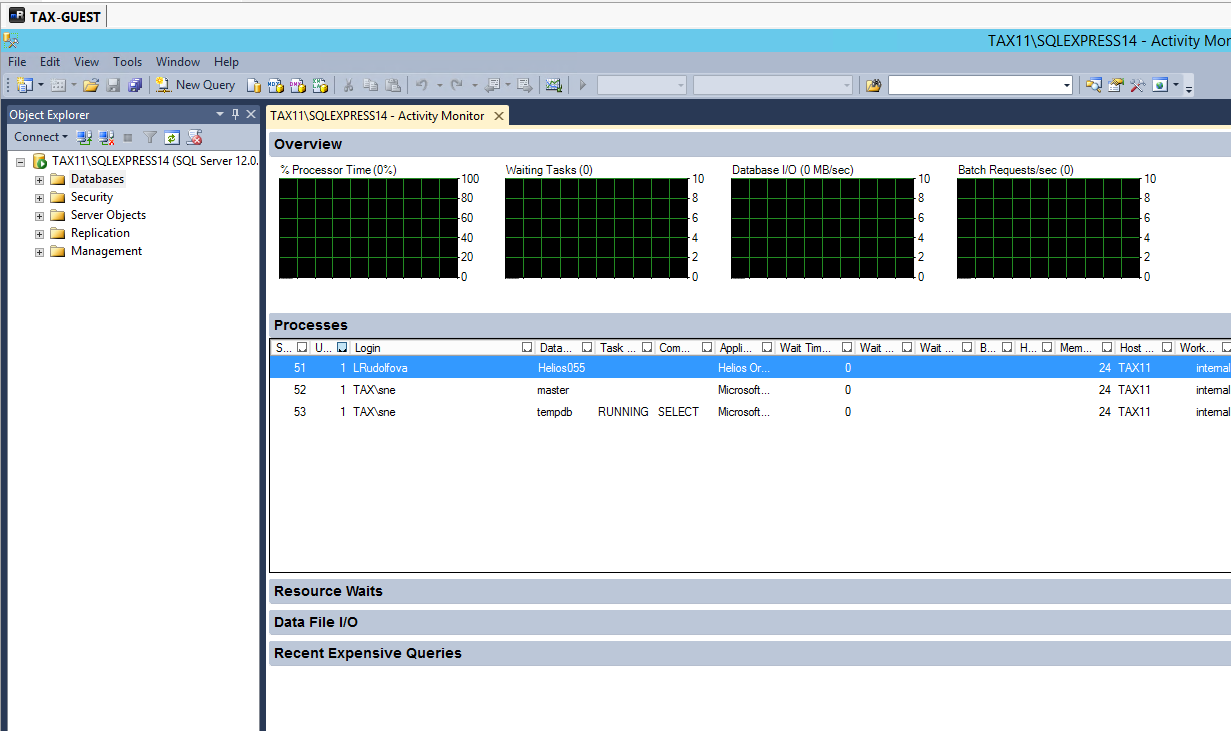Open the Connect dropdown in Object Explorer
The width and height of the screenshot is (1231, 731).
(x=41, y=137)
